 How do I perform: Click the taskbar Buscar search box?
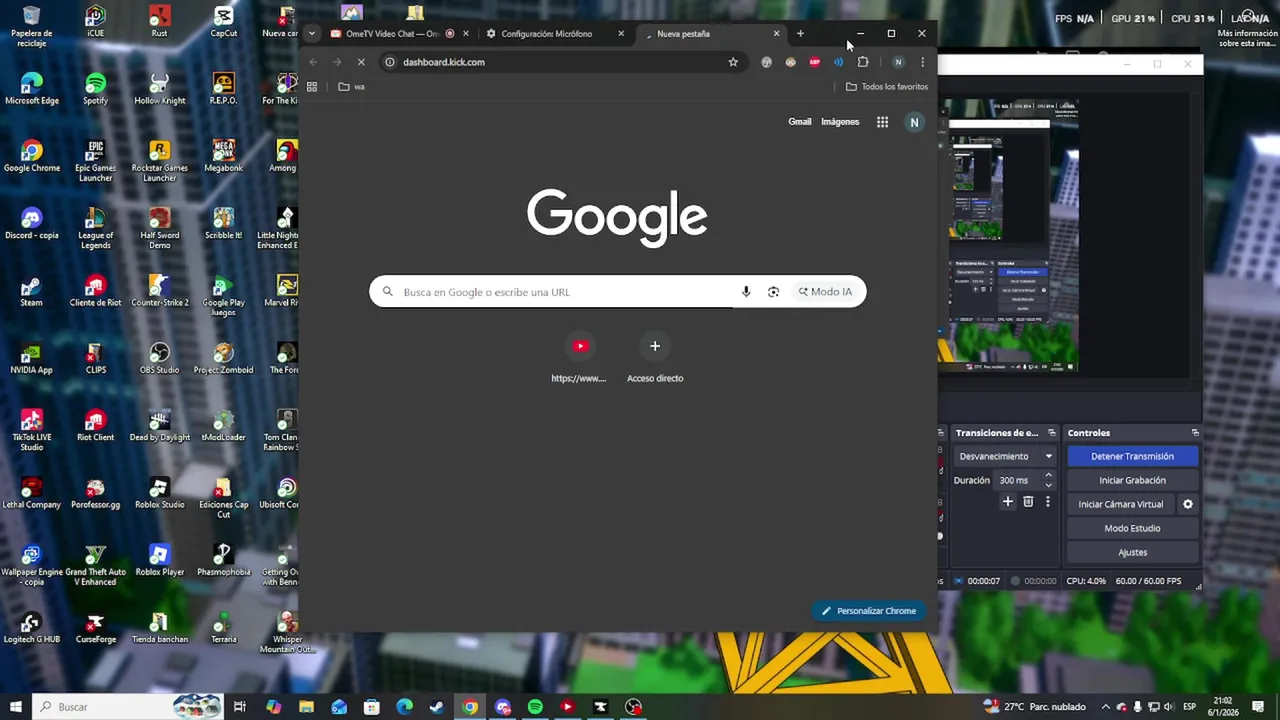click(x=128, y=707)
